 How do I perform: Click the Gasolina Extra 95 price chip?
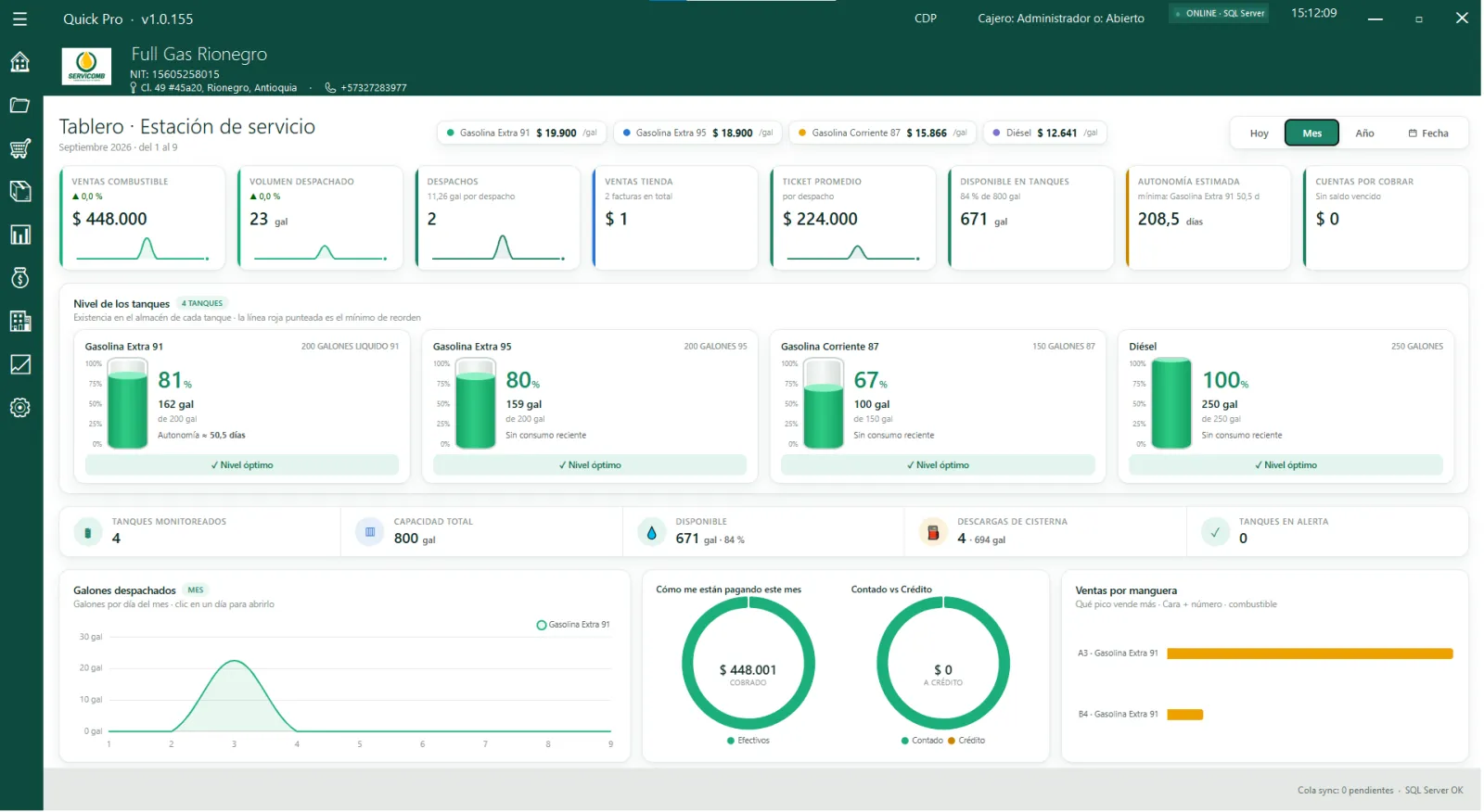[697, 133]
